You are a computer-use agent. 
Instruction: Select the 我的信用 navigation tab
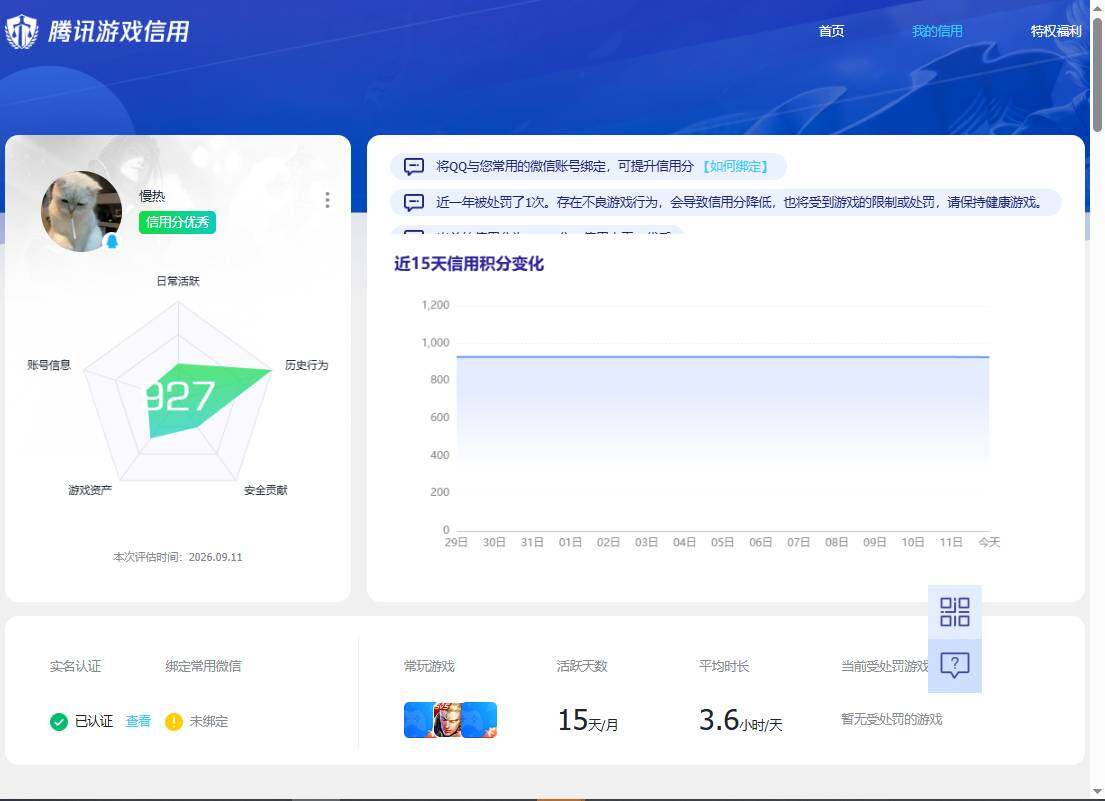tap(937, 31)
